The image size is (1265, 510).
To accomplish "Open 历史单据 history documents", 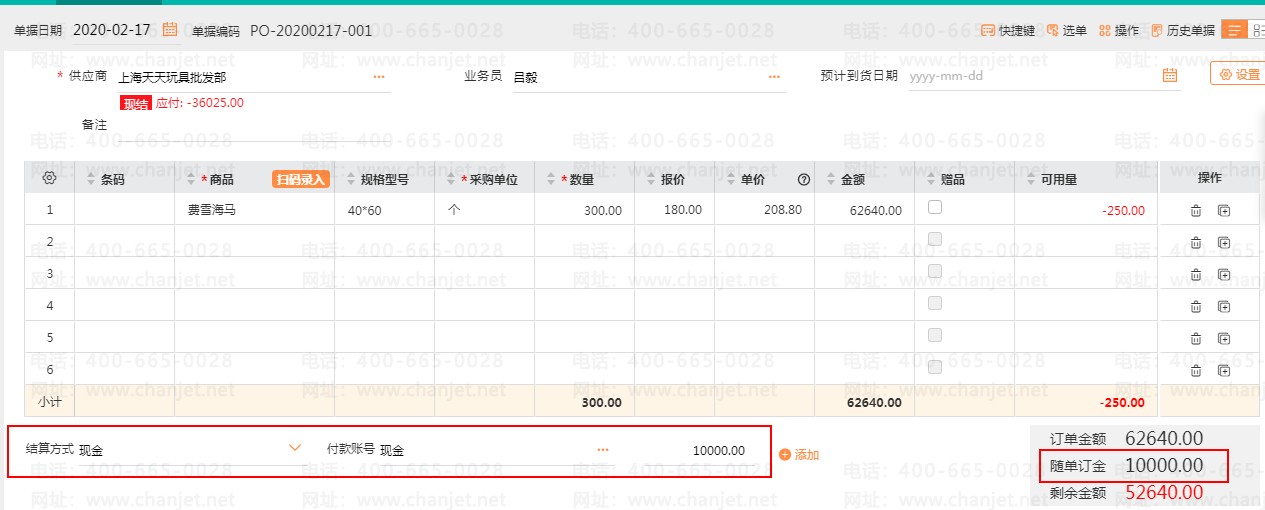I will coord(1183,30).
